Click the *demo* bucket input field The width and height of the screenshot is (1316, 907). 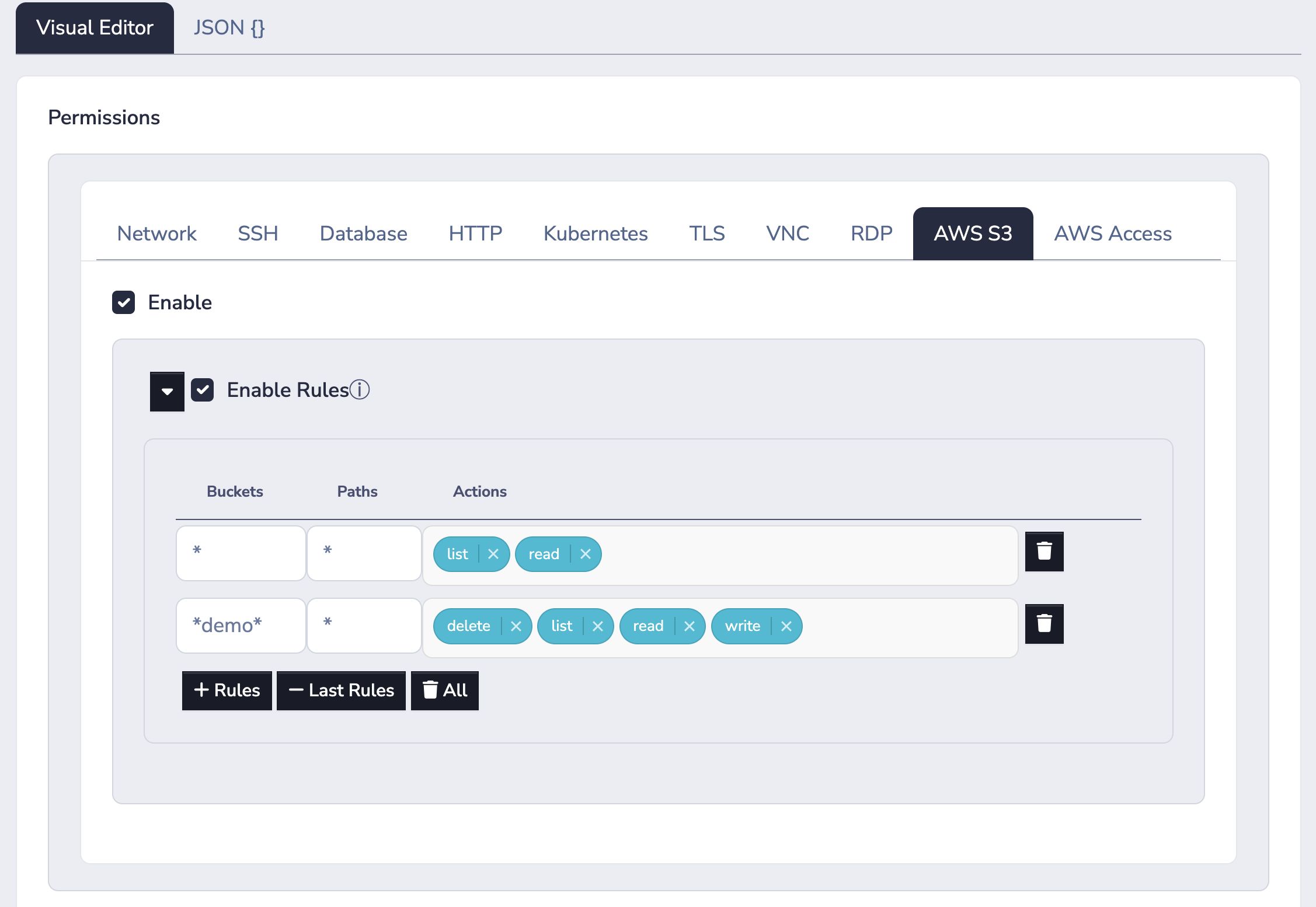click(x=241, y=625)
